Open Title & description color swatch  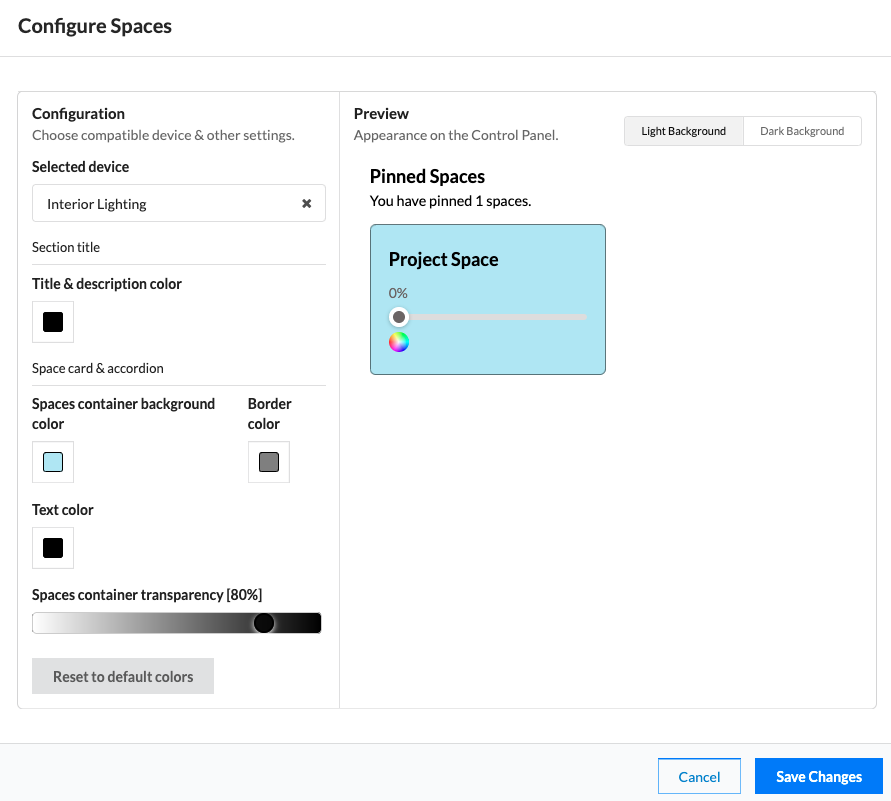click(53, 322)
